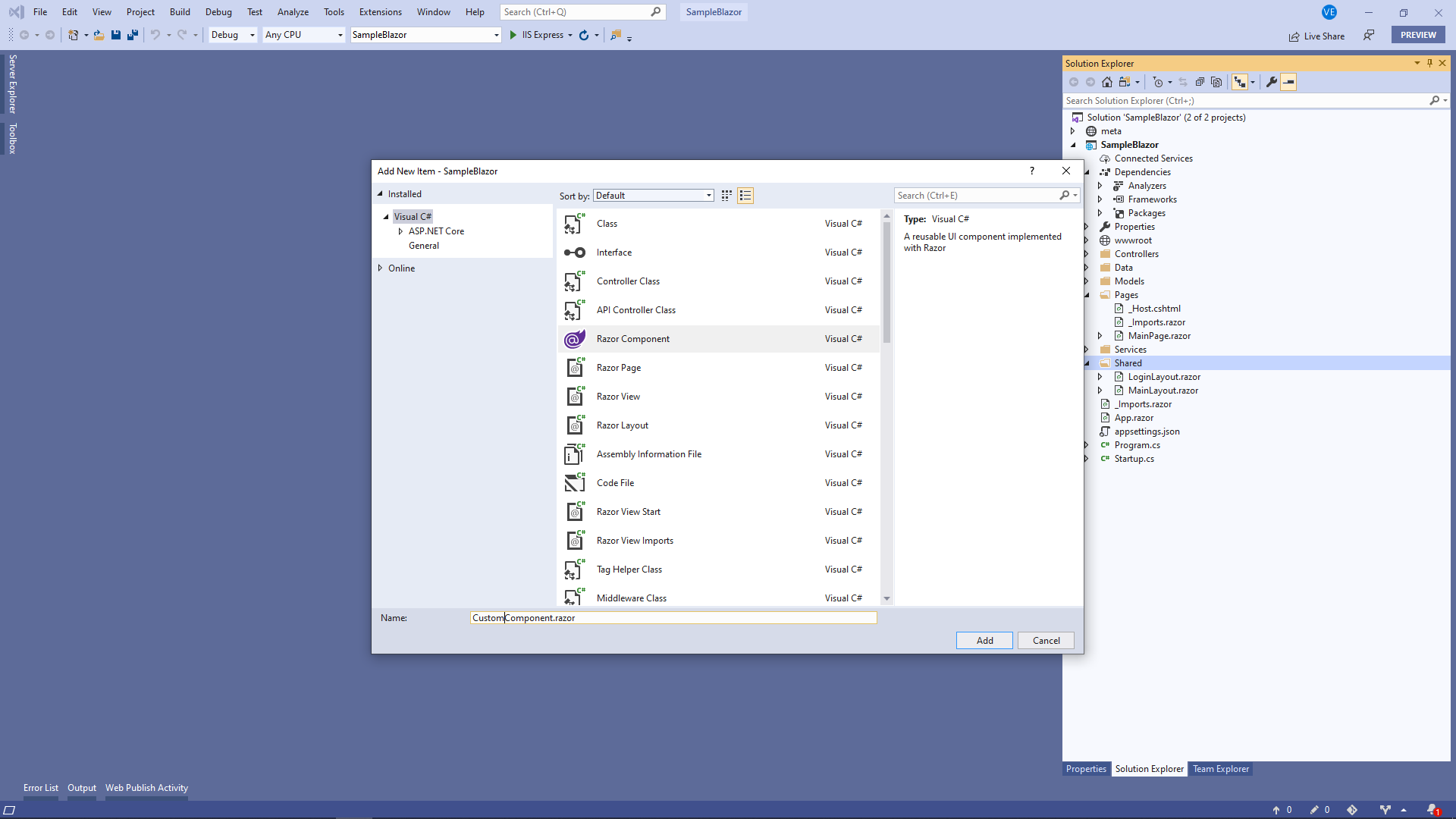The height and width of the screenshot is (819, 1456).
Task: Click Switch Views icon in Solution Explorer
Action: [1125, 82]
